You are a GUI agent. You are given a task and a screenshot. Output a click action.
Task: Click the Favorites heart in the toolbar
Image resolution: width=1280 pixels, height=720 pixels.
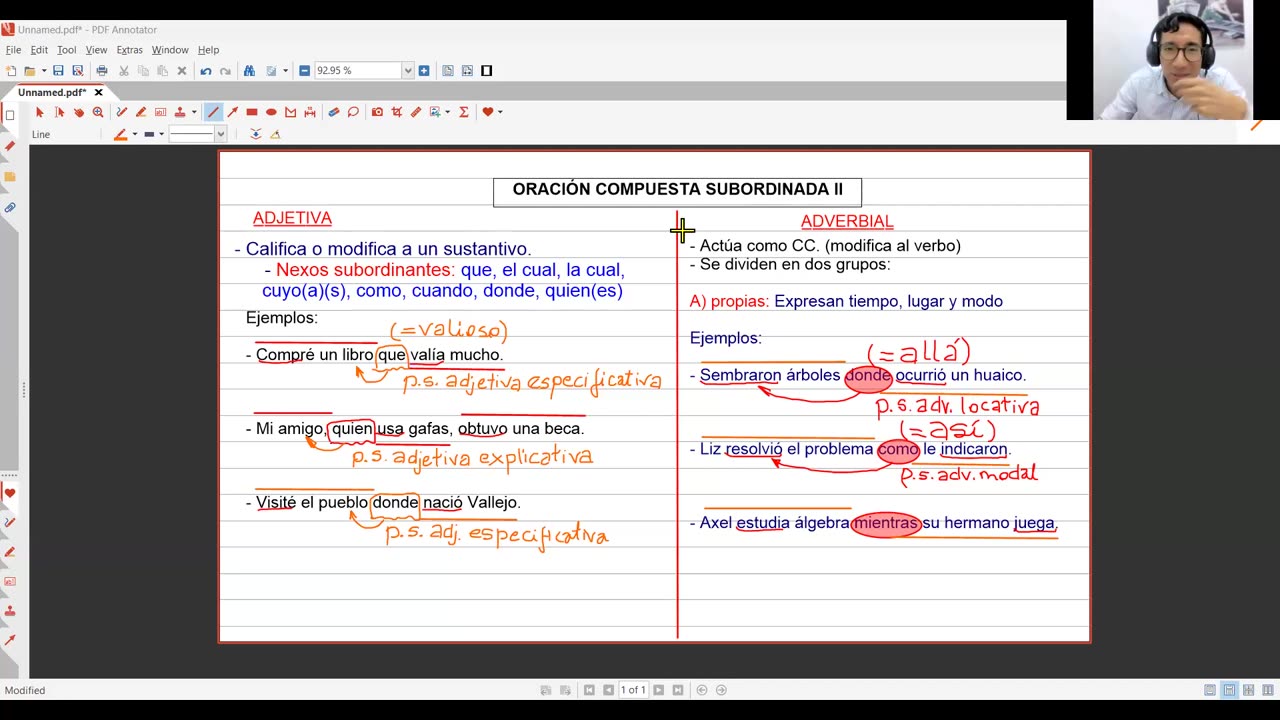point(488,112)
